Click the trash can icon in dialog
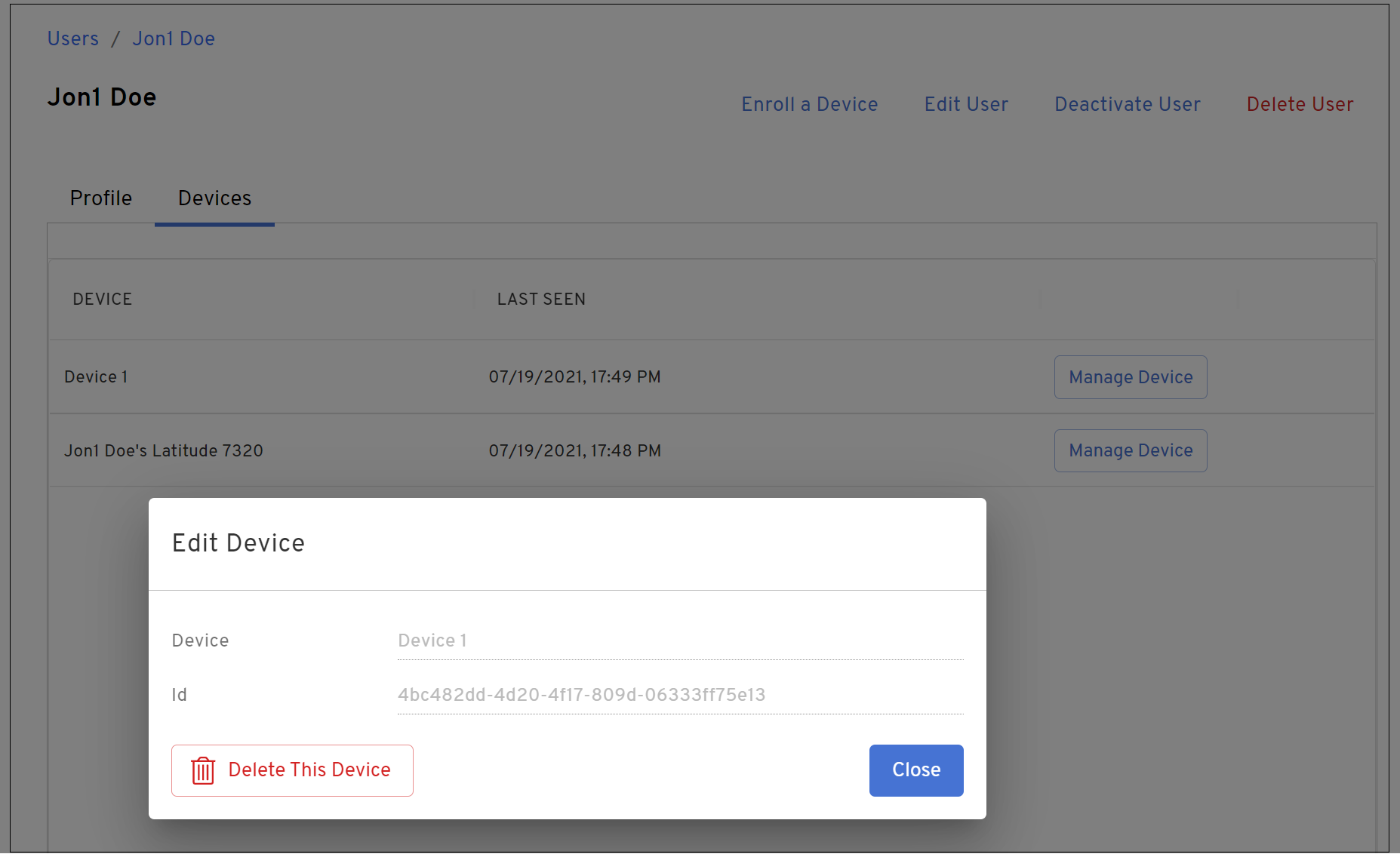1400x854 pixels. click(x=203, y=770)
